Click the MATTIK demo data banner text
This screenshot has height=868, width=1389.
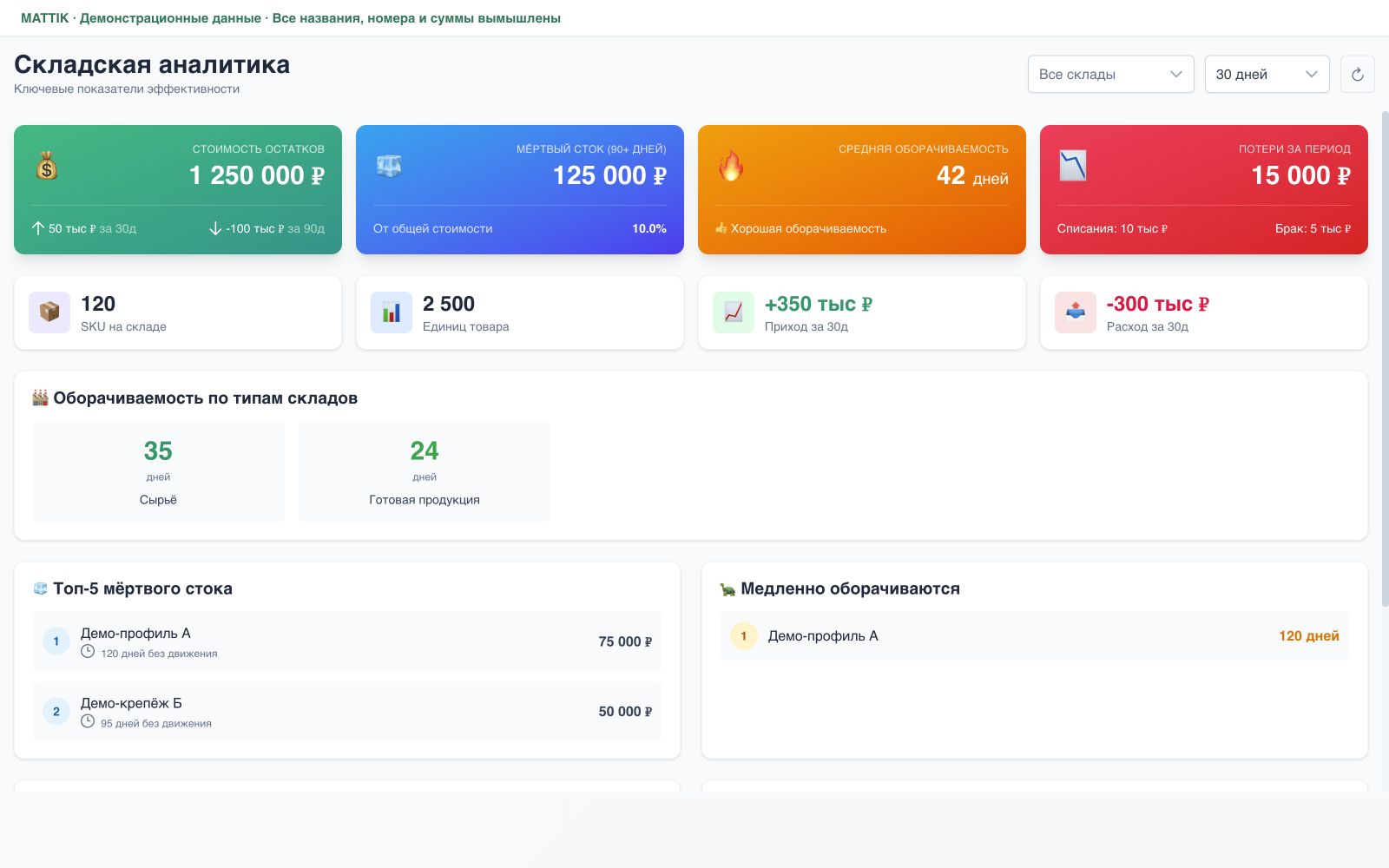[x=291, y=18]
